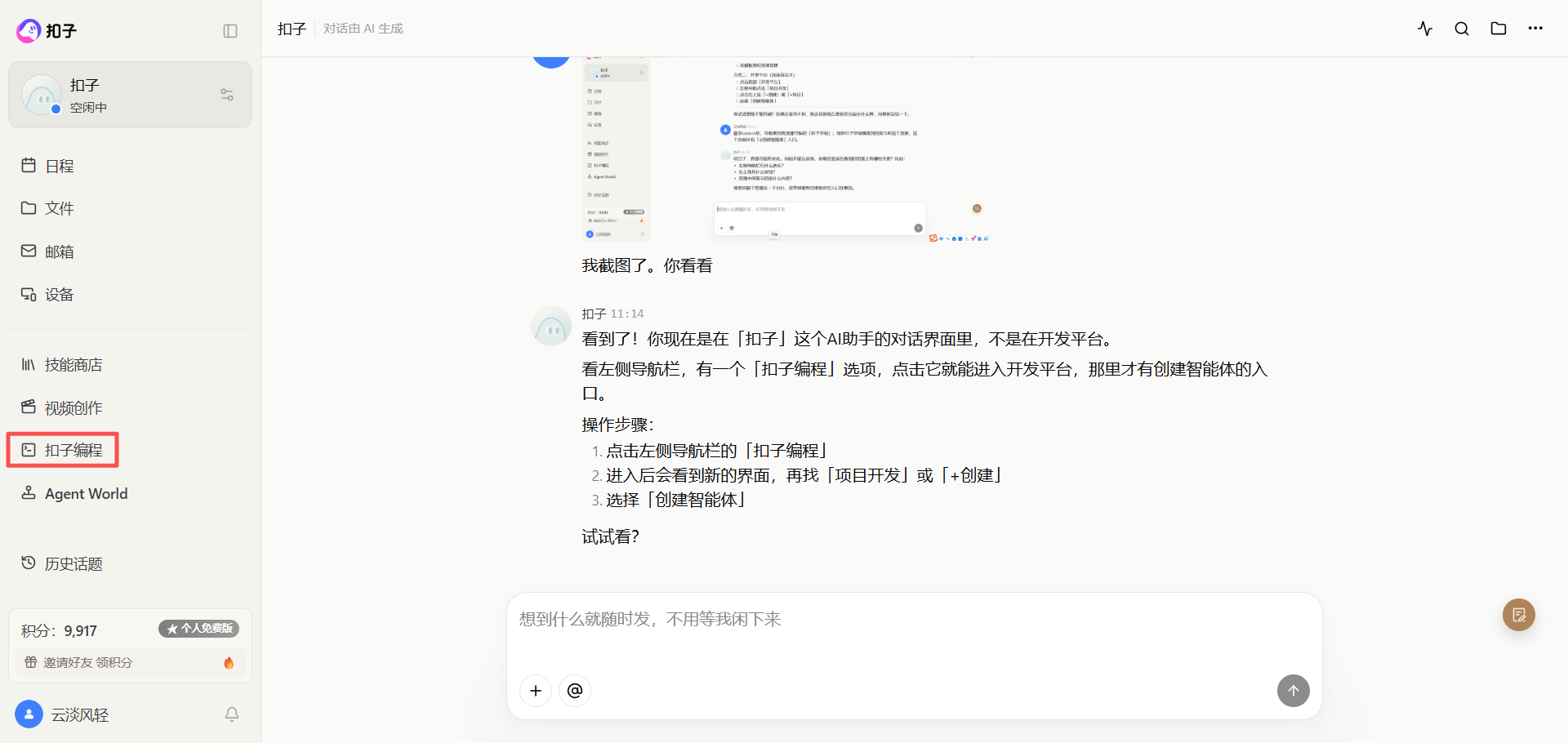Click the 11:14 timestamp

pos(627,314)
